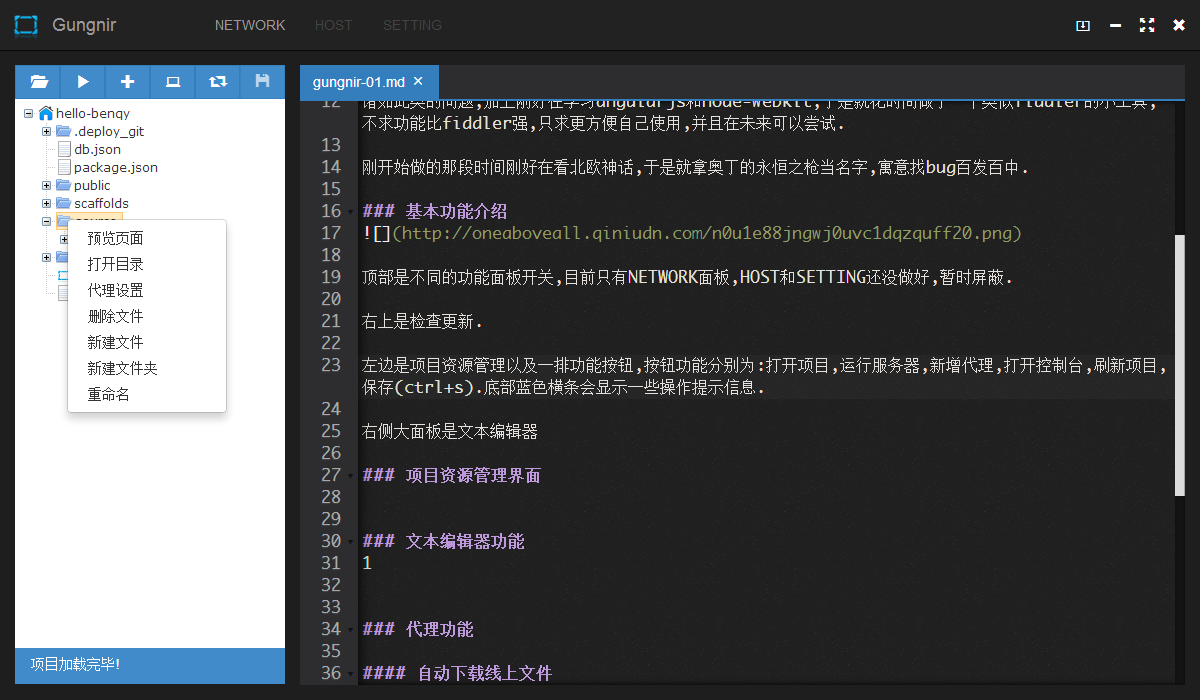1200x700 pixels.
Task: Choose 预览页面 from context menu
Action: tap(147, 238)
